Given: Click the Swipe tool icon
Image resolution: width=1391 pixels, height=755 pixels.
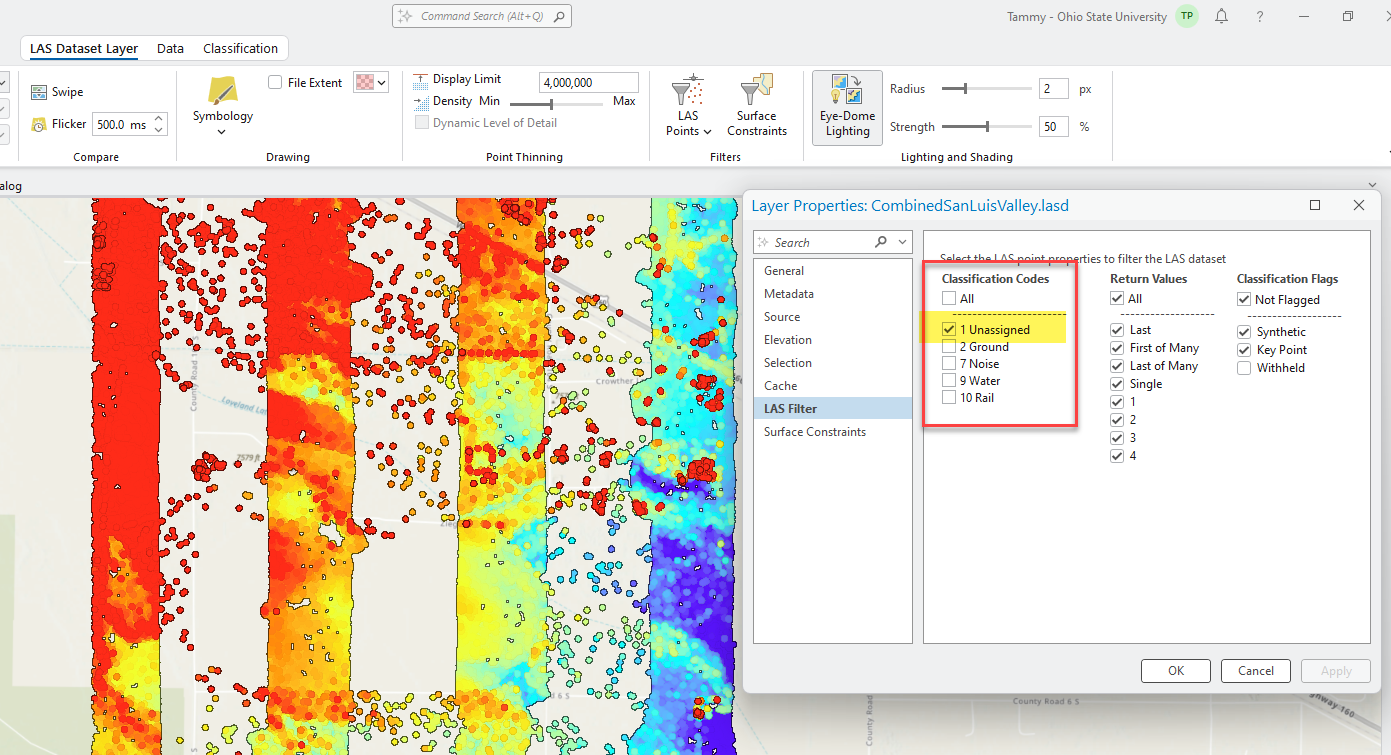Looking at the screenshot, I should 39,92.
